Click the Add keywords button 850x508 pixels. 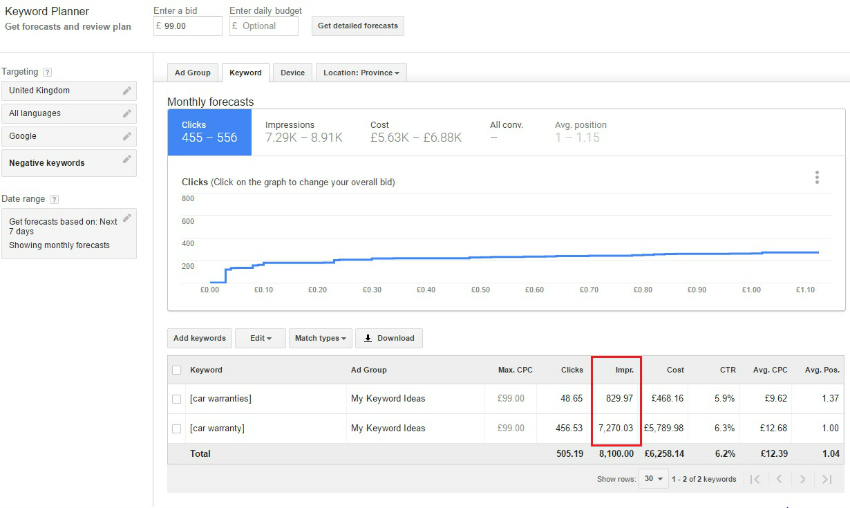(199, 338)
